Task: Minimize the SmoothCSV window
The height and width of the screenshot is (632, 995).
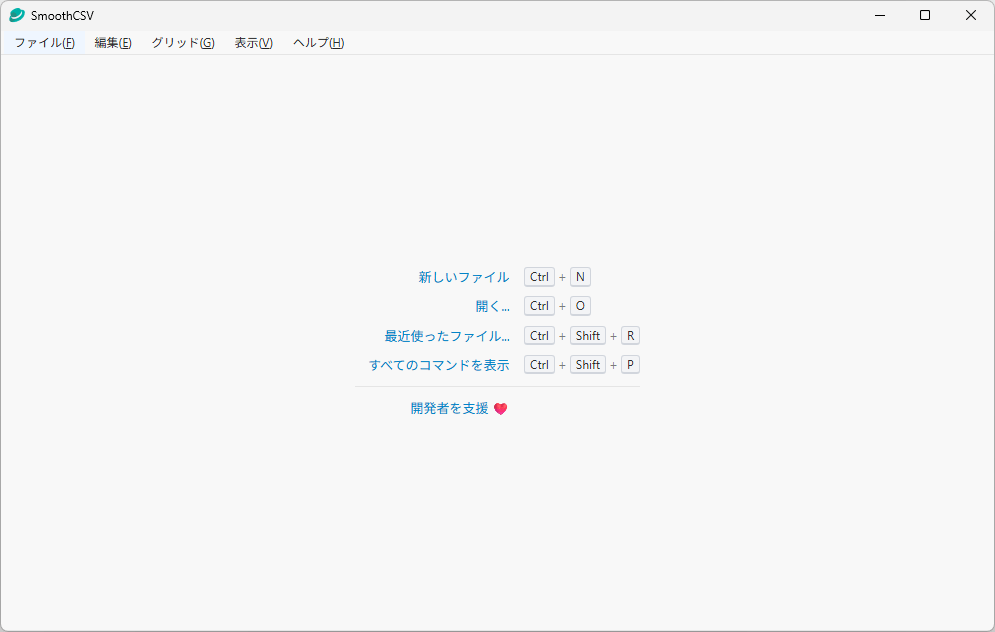Action: tap(879, 15)
